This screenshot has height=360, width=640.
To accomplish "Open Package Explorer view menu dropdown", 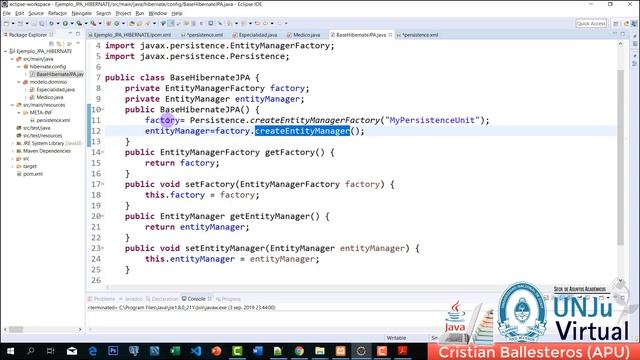I will click(x=78, y=43).
